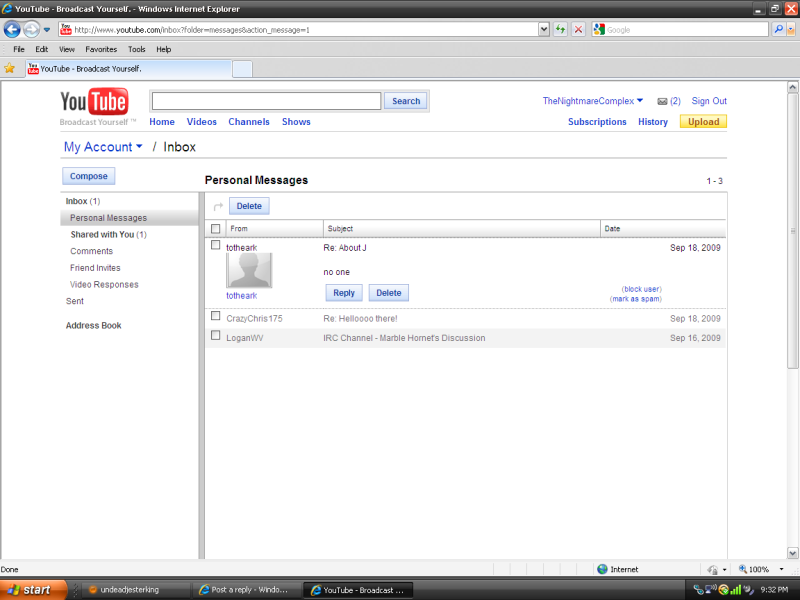Check the CrazyChris175 message checkbox
The image size is (800, 600).
[215, 316]
